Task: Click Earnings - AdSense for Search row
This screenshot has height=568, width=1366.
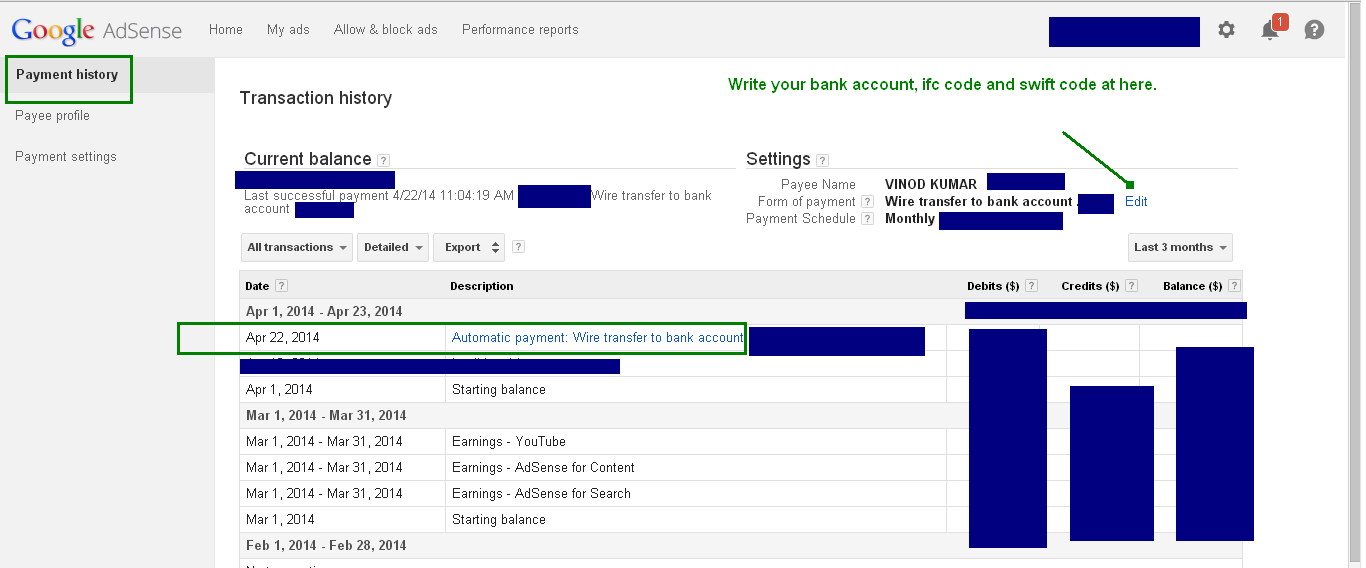Action: click(541, 494)
